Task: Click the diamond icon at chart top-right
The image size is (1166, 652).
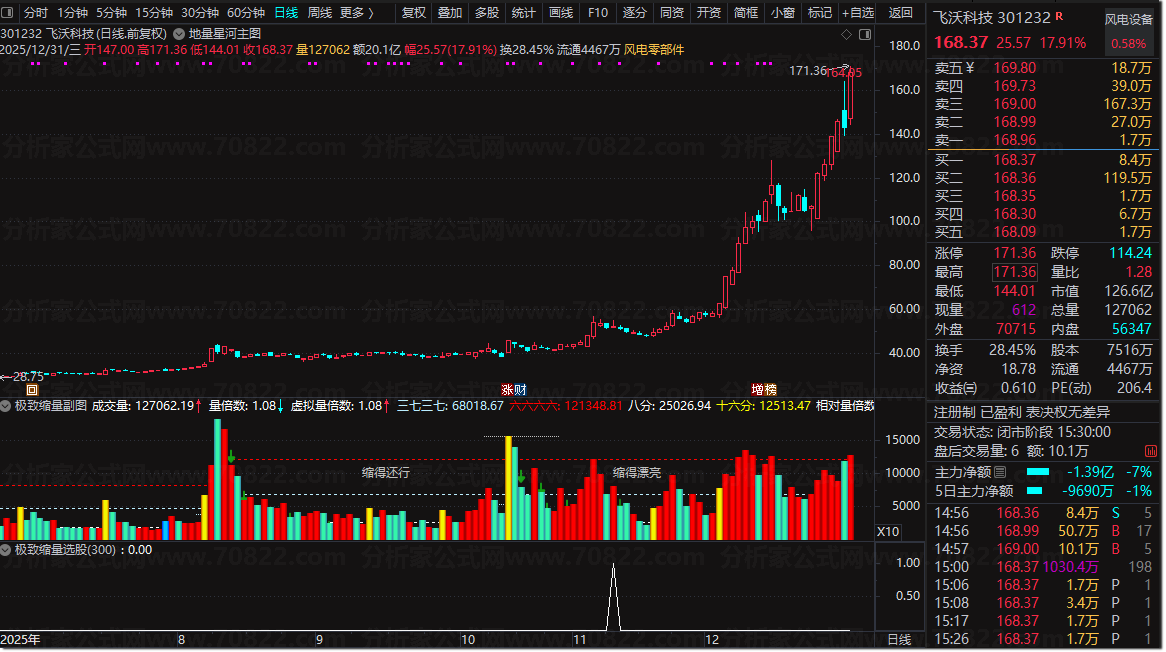Action: pyautogui.click(x=846, y=33)
